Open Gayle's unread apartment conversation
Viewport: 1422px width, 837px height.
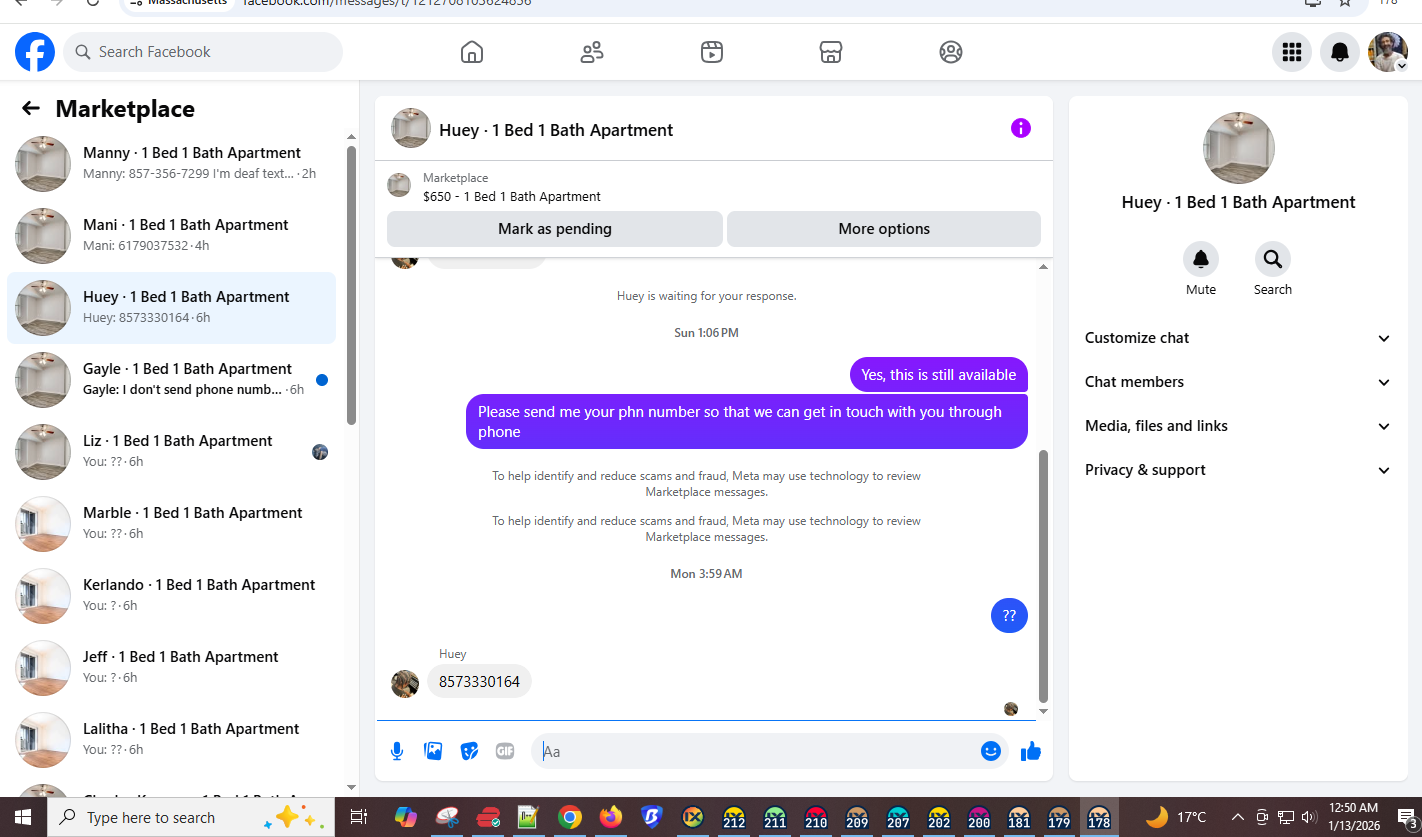pos(172,380)
